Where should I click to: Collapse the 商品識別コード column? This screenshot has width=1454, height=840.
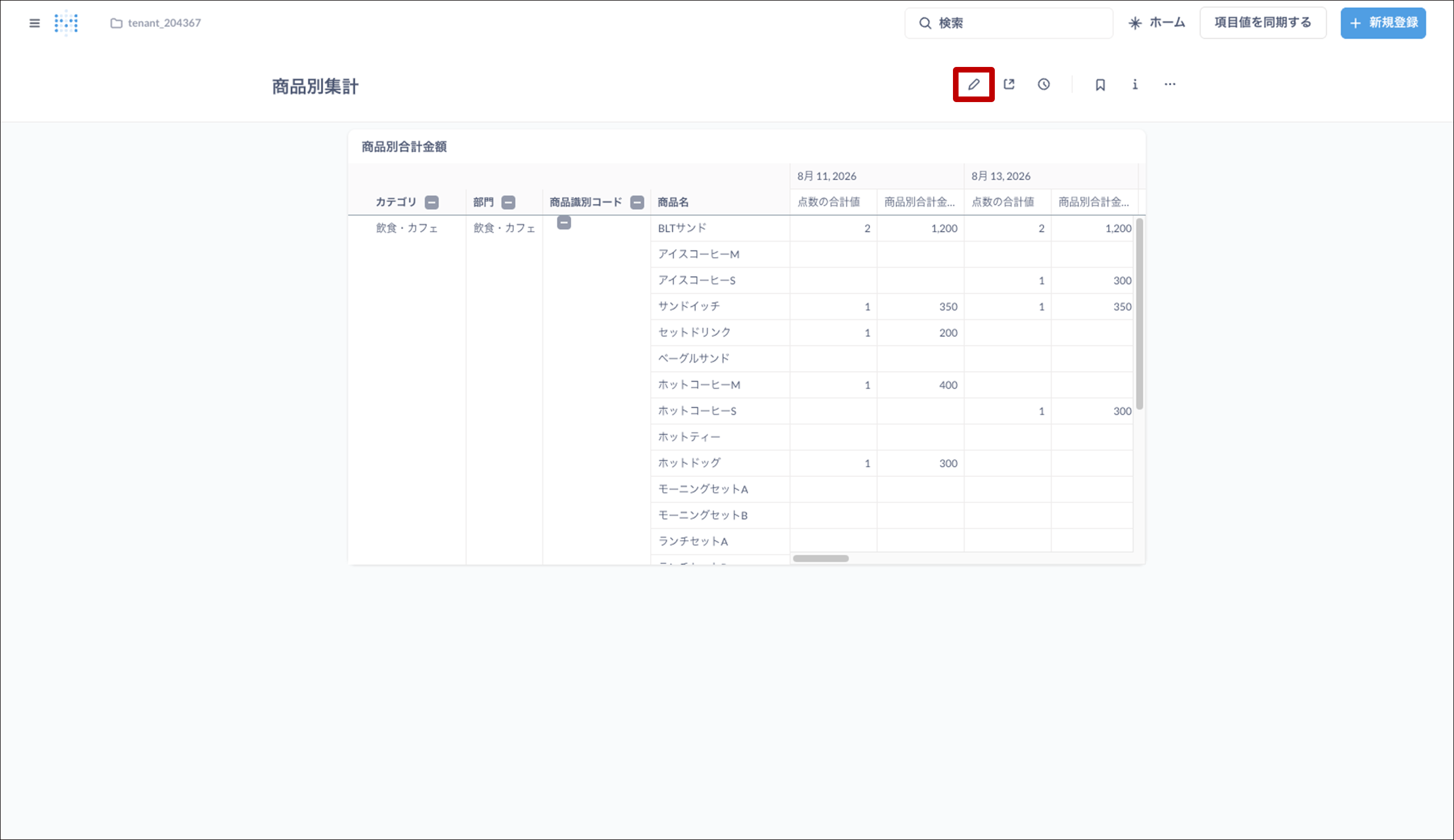point(637,202)
